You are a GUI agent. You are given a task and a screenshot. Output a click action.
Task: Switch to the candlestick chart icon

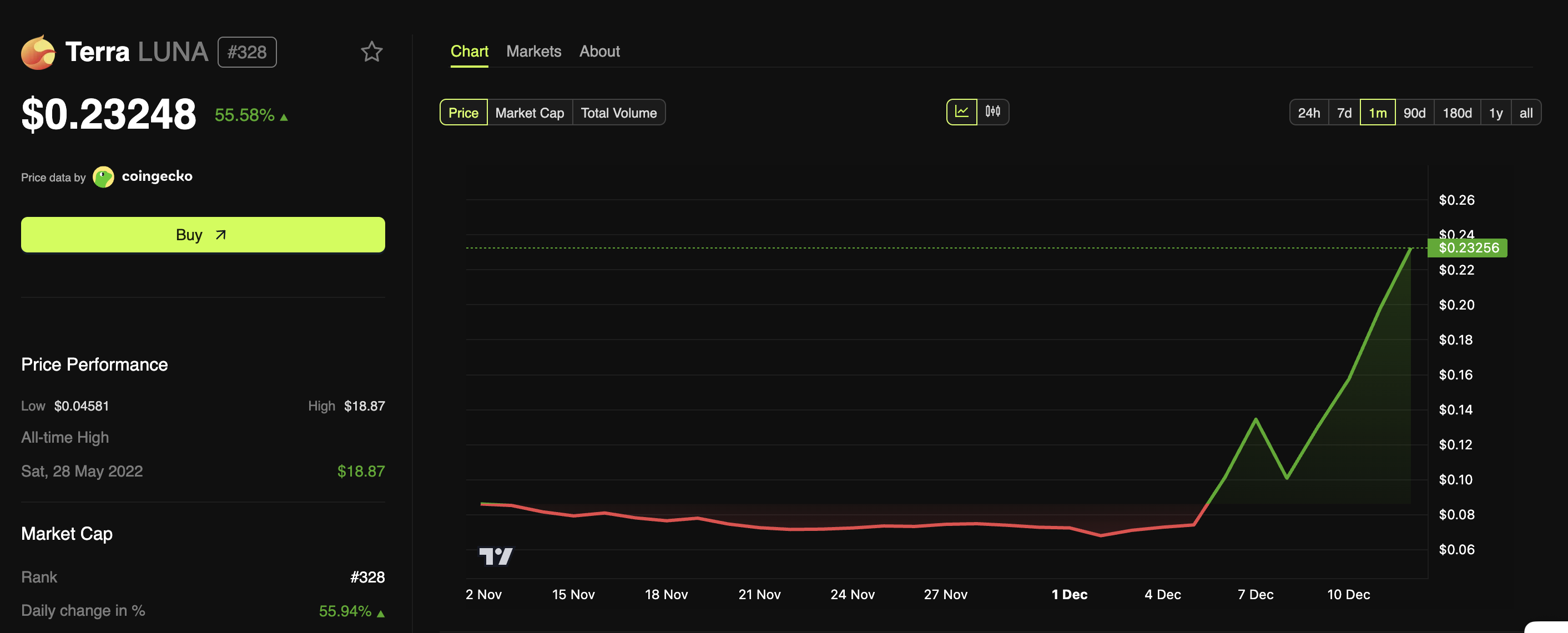coord(992,112)
